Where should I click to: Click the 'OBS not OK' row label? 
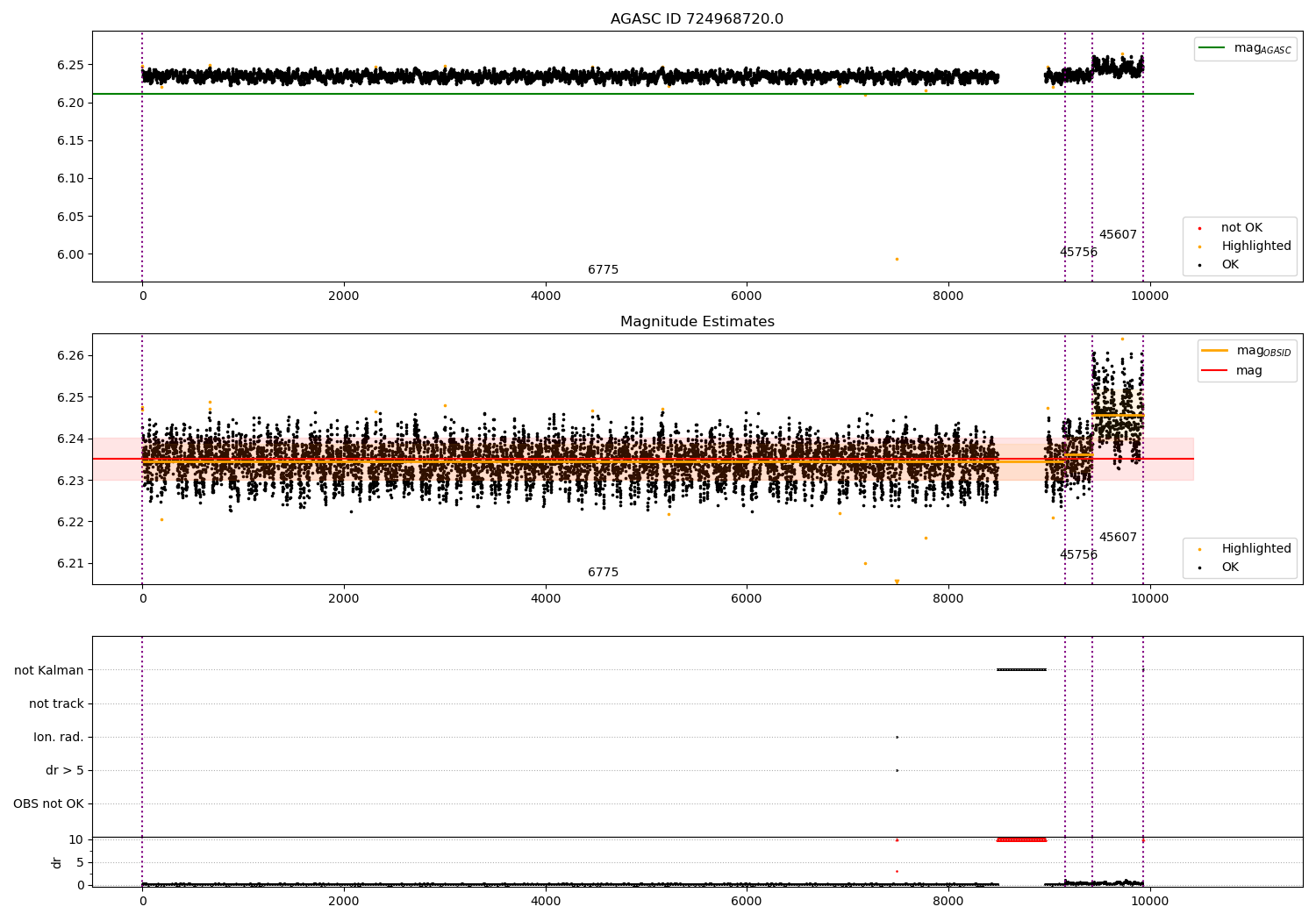click(48, 803)
